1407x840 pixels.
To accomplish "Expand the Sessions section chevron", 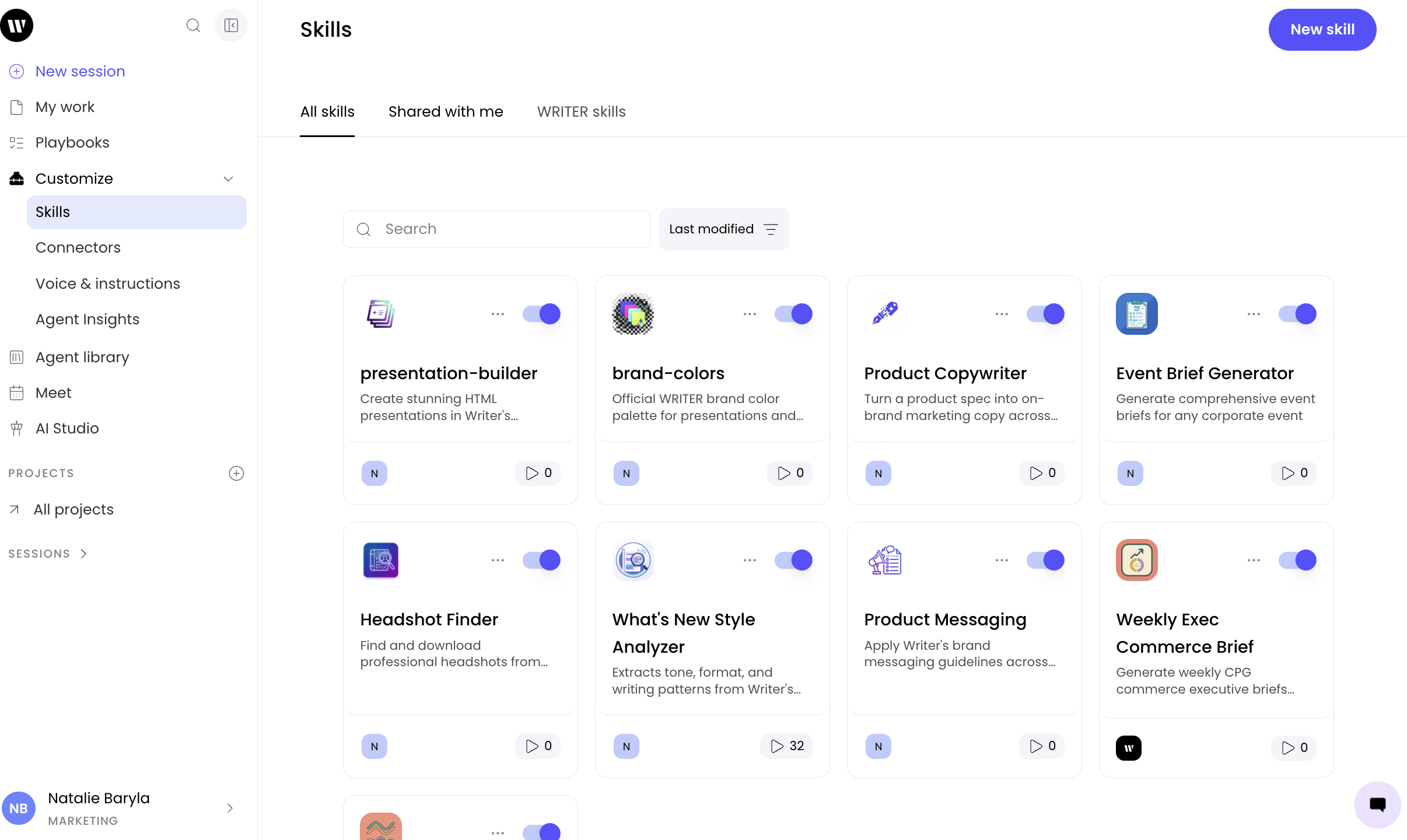I will click(x=83, y=554).
